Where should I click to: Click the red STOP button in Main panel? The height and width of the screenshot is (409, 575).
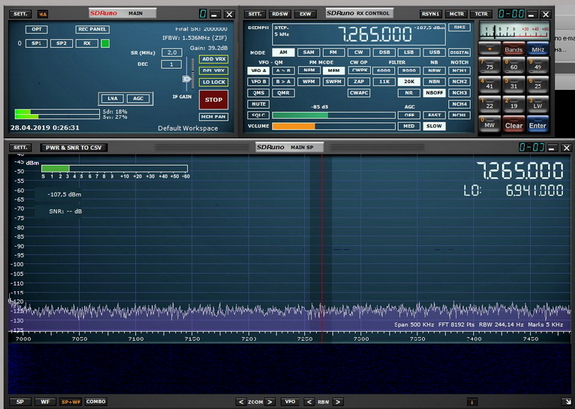(x=213, y=100)
